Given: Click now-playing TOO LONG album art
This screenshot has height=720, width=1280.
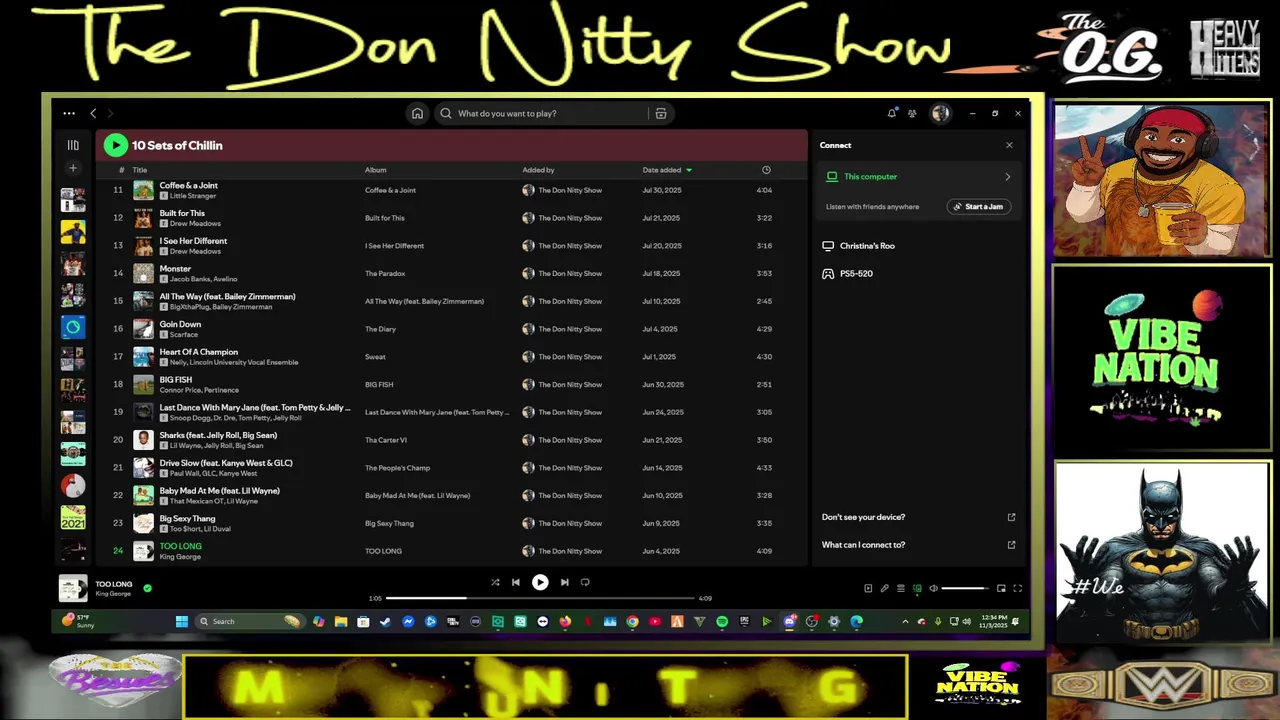Looking at the screenshot, I should tap(73, 588).
